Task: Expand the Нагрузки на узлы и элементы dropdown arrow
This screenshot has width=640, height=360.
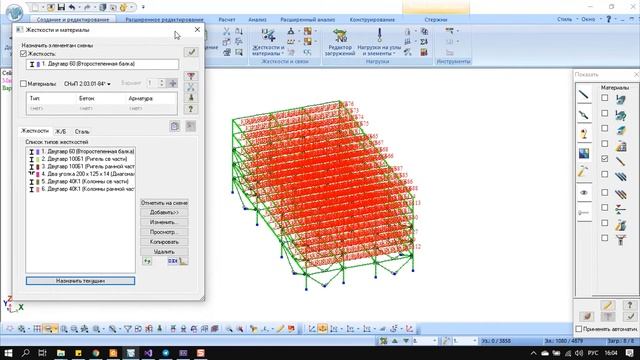Action: tap(394, 53)
